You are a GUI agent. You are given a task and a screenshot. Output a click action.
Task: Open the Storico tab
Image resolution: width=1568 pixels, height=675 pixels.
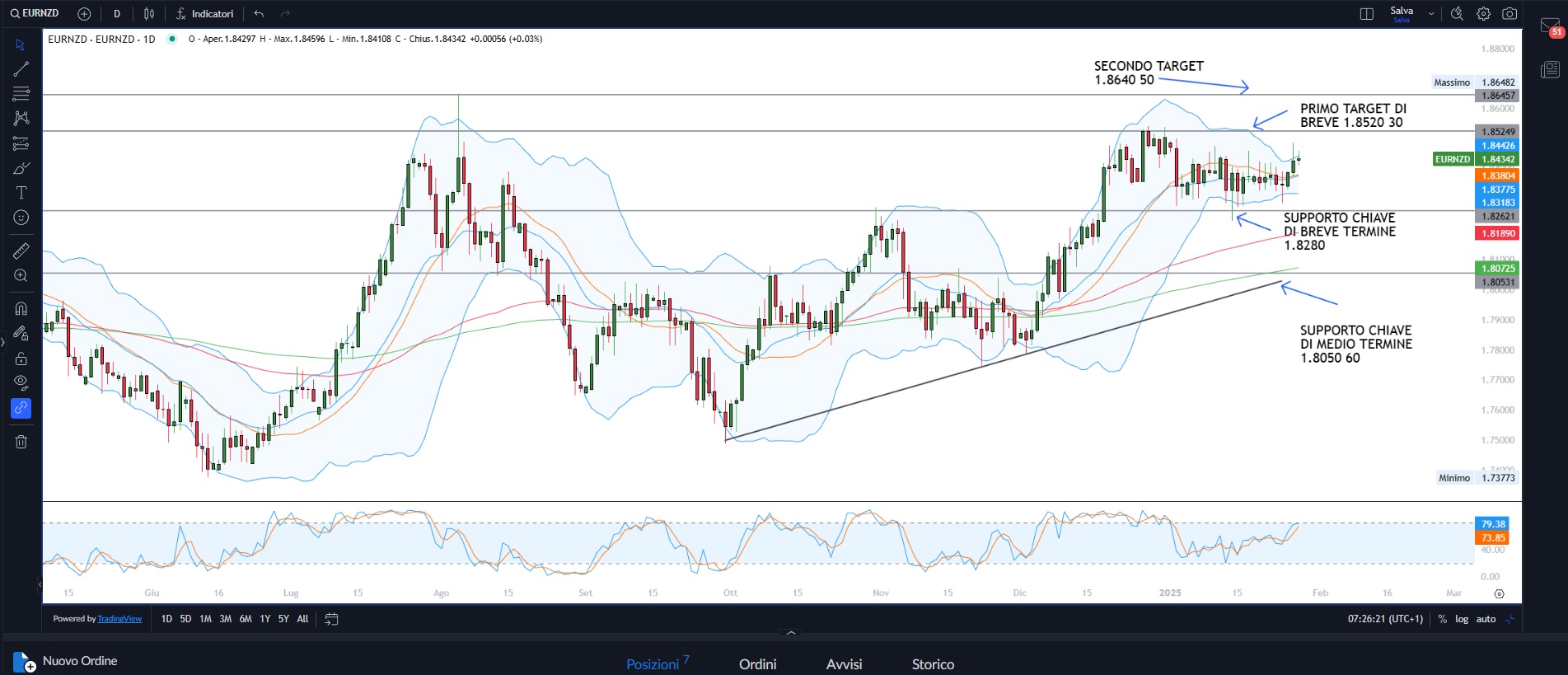click(x=933, y=664)
